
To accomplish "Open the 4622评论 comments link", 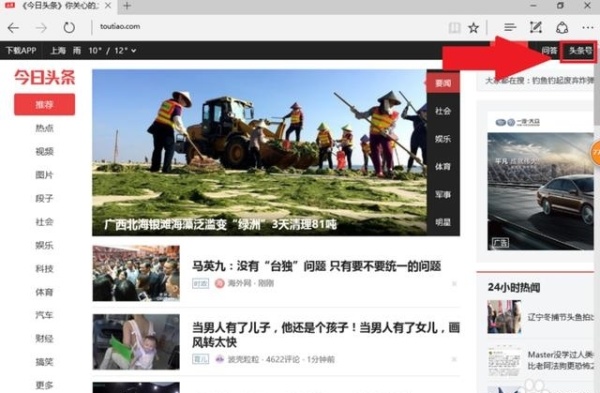I will [x=282, y=359].
